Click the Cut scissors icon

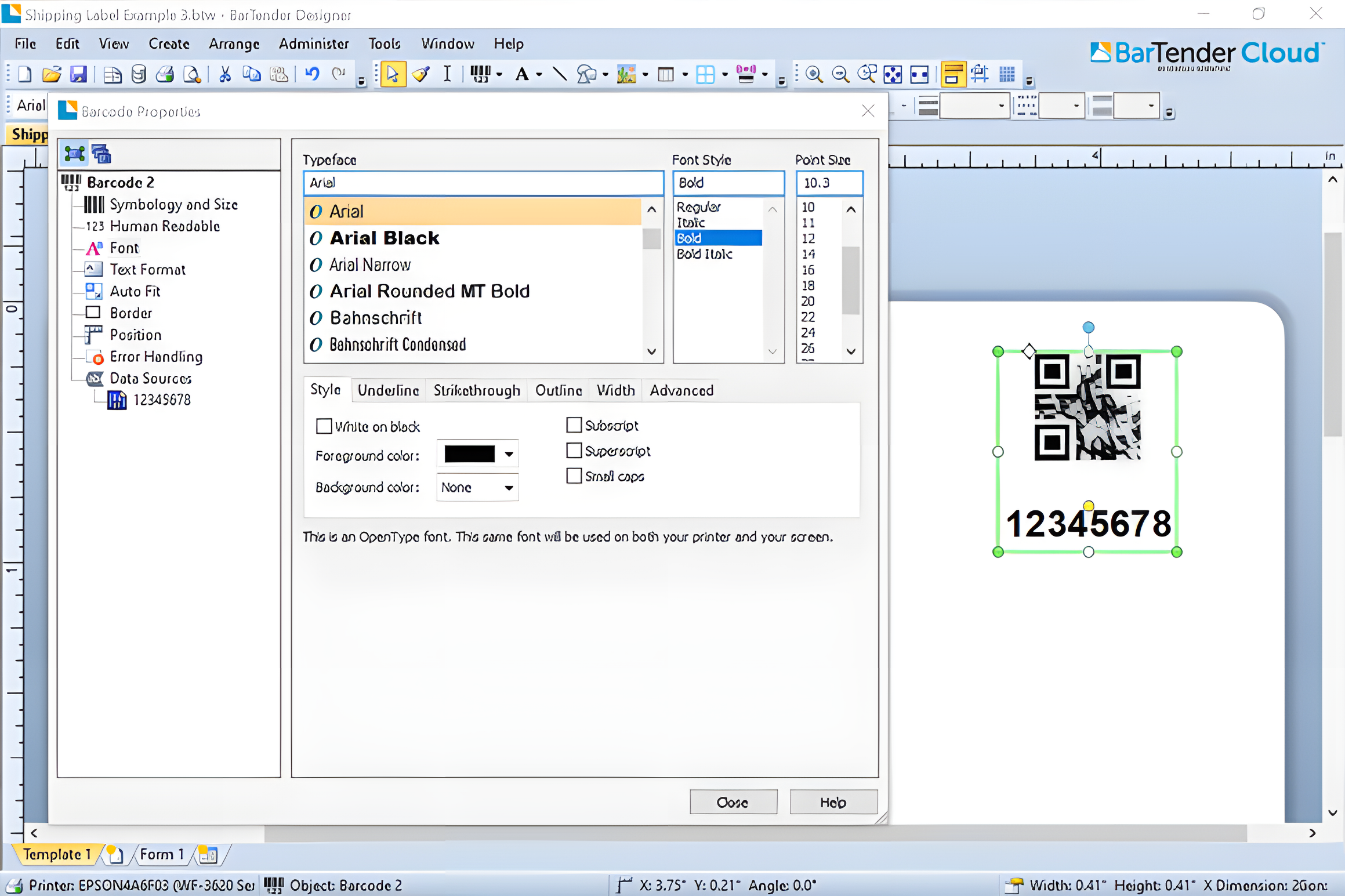225,74
